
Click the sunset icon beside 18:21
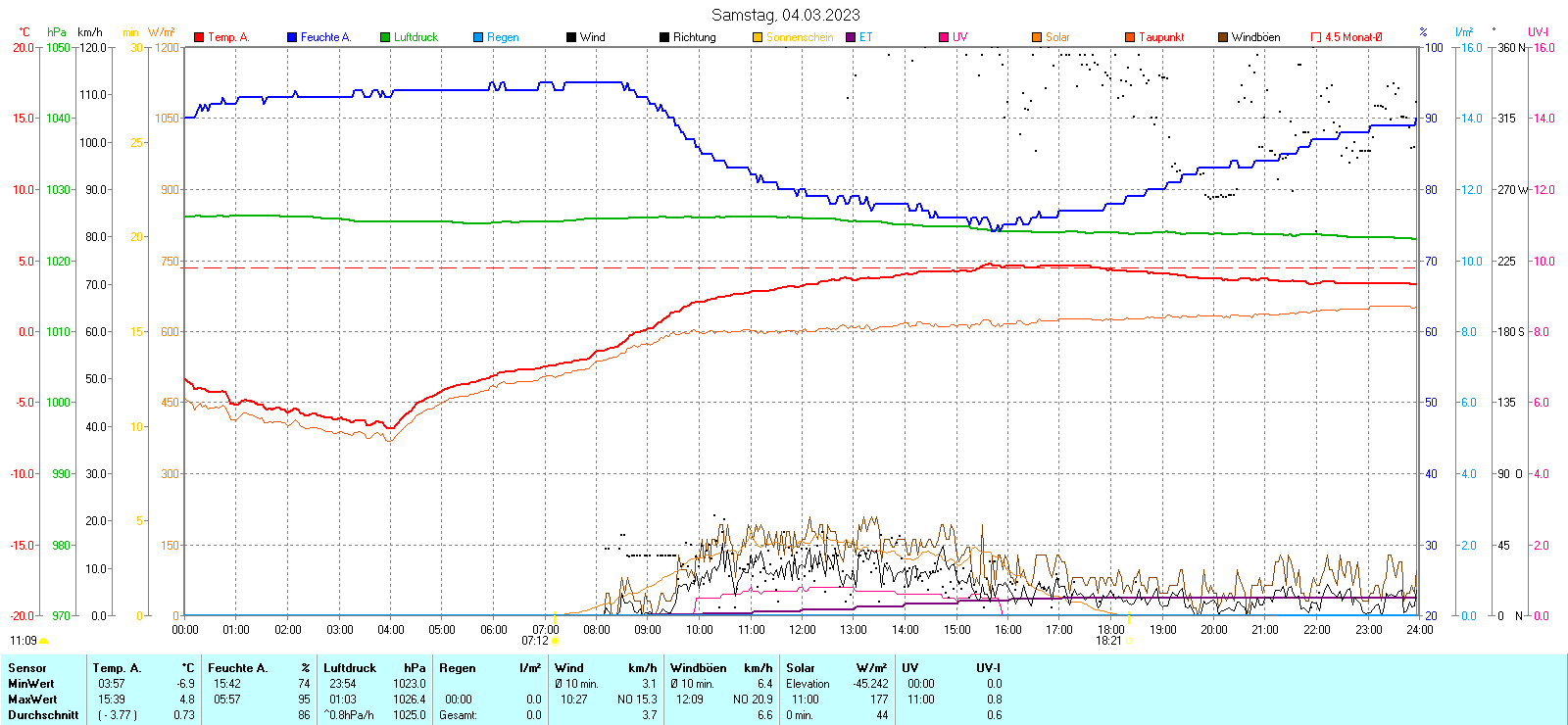click(1129, 641)
